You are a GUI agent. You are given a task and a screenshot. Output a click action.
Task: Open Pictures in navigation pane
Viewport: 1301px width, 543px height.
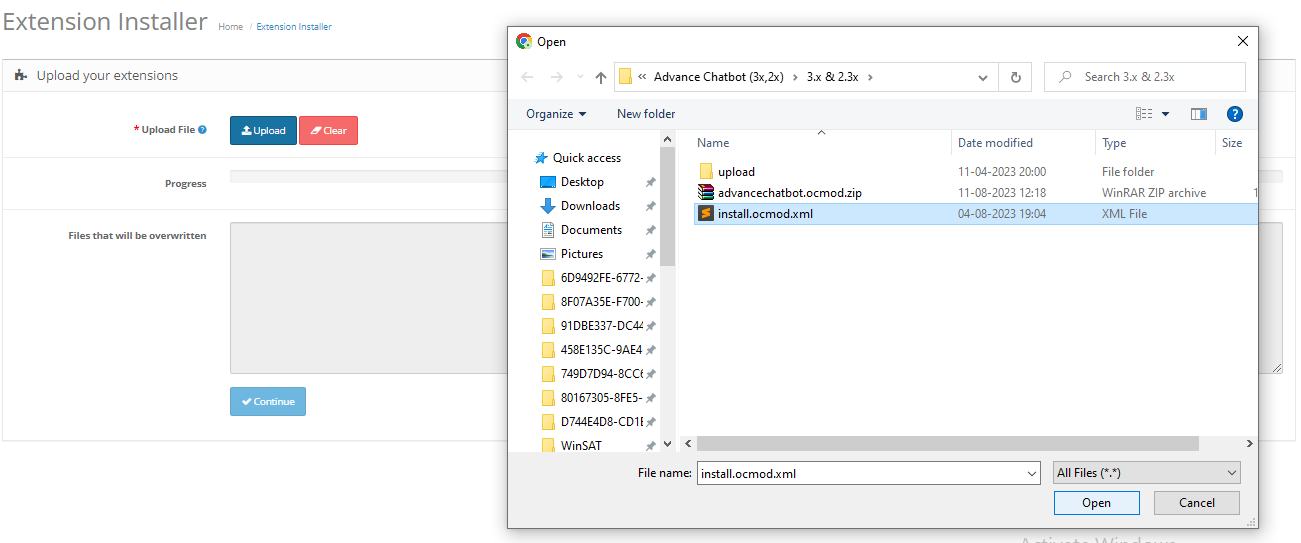[x=582, y=254]
